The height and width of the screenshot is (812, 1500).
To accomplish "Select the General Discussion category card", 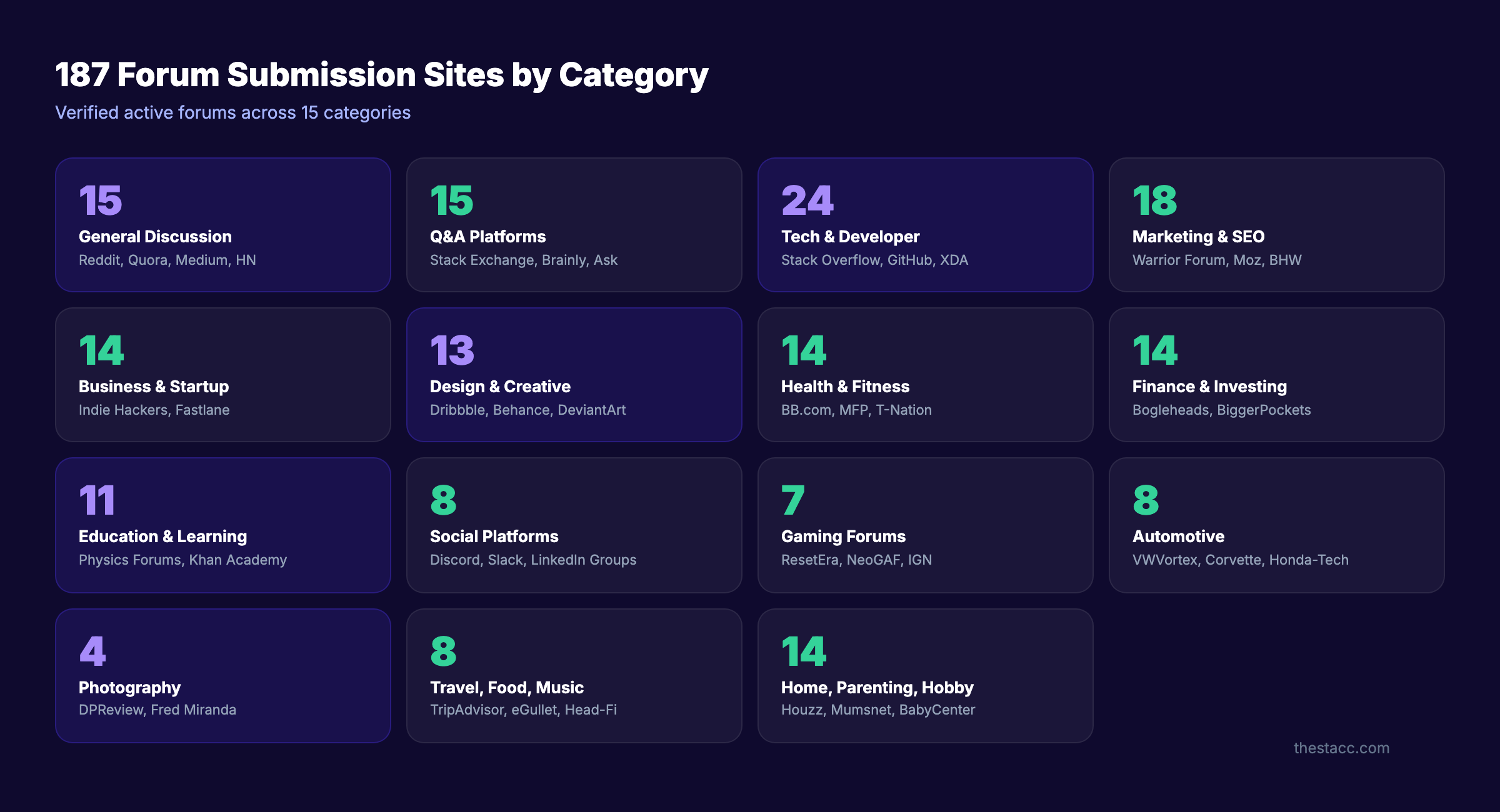I will click(x=222, y=225).
